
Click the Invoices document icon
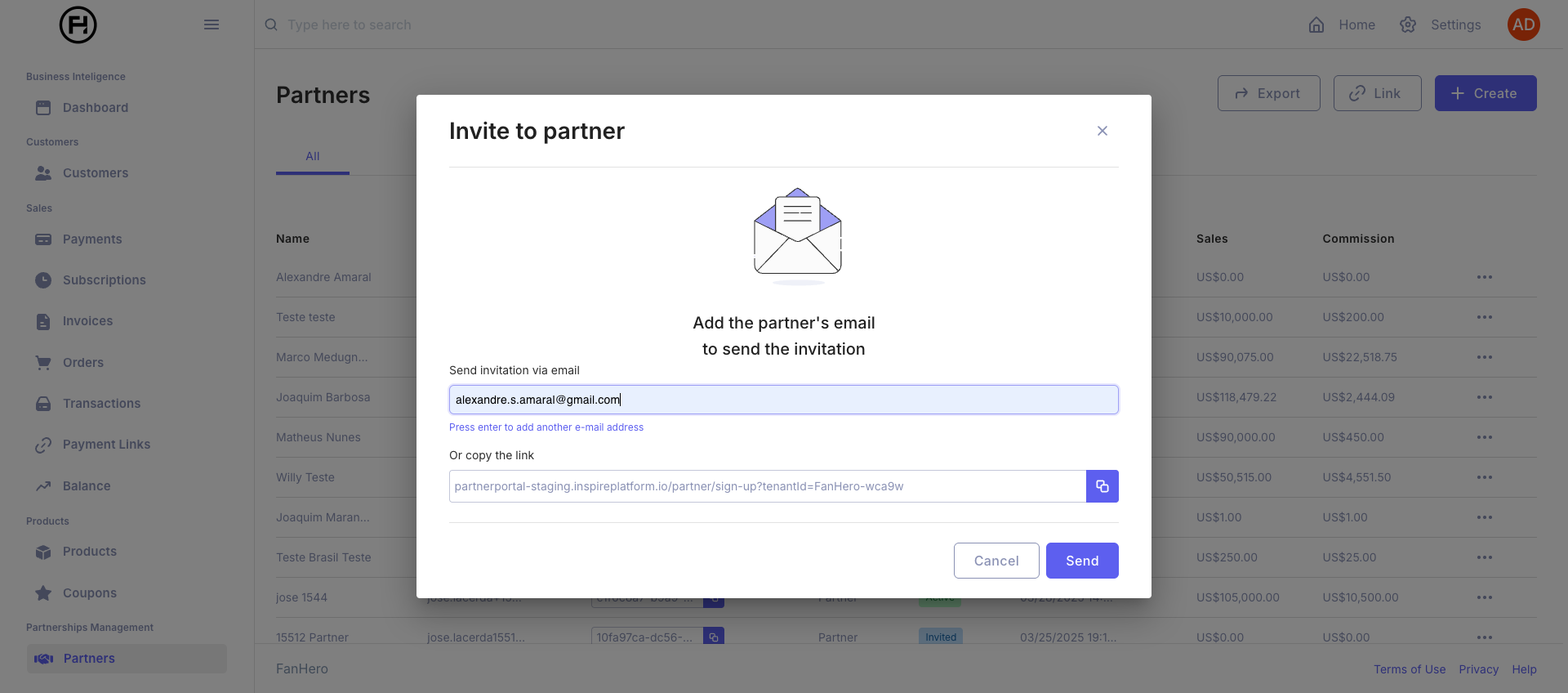click(43, 321)
